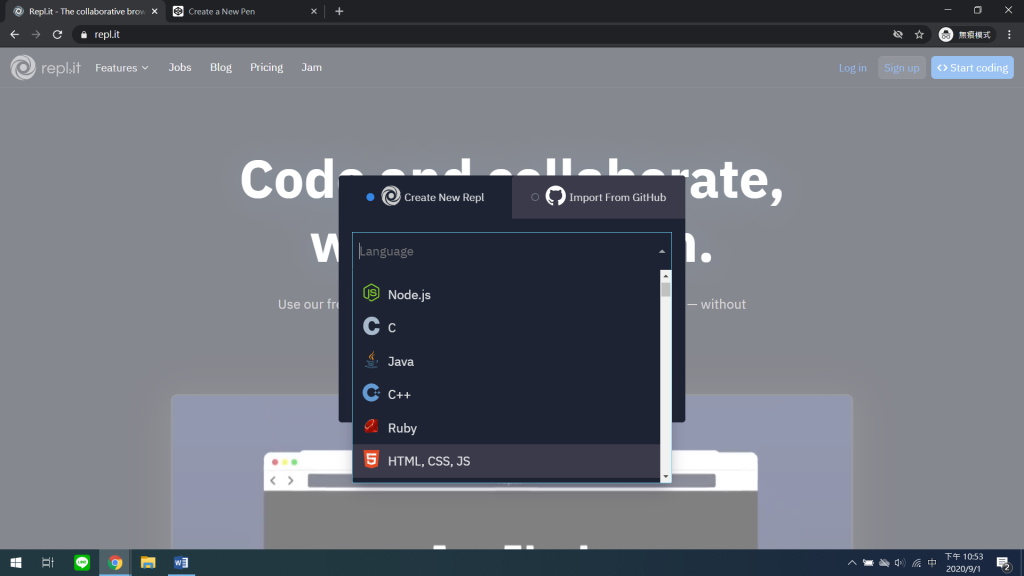Click the GitHub octocat icon
Image resolution: width=1024 pixels, height=576 pixels.
(x=555, y=196)
